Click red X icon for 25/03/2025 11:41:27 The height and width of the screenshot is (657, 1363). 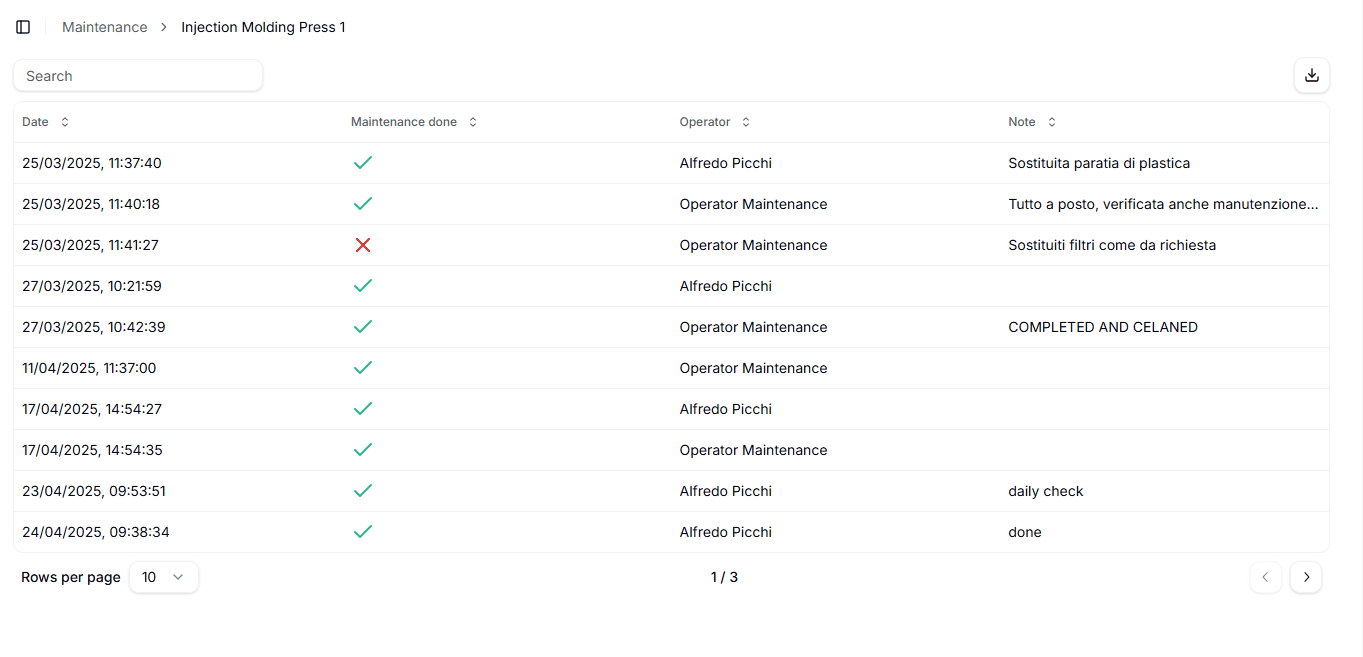click(x=363, y=245)
